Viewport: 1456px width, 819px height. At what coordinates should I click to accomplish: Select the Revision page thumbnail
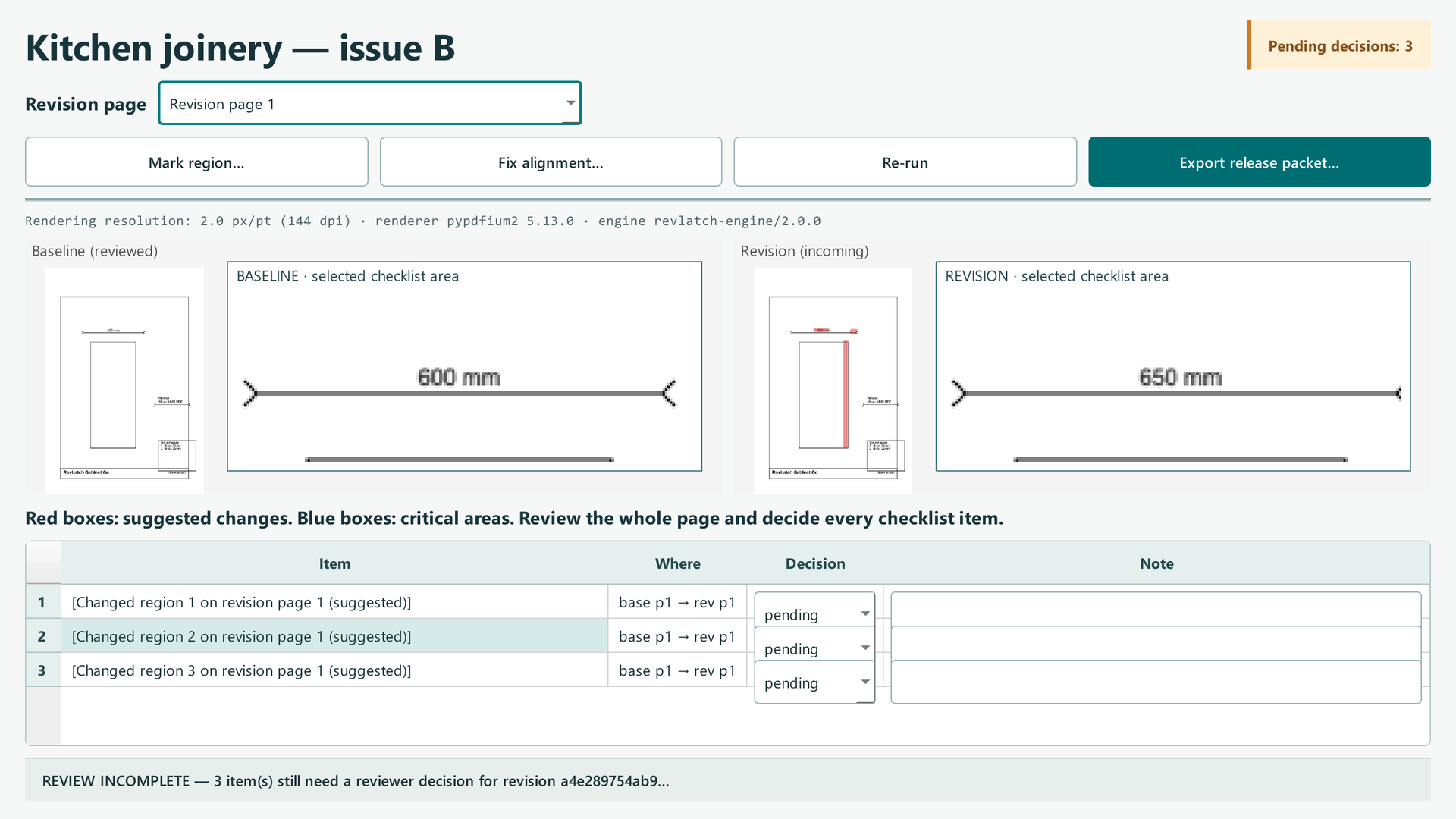833,381
